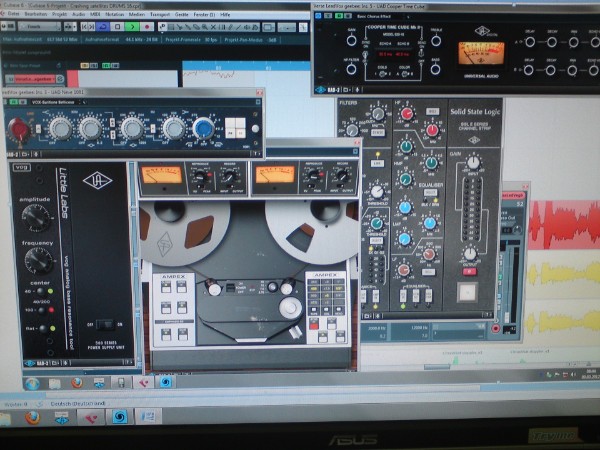Select the Line tool

click(x=238, y=27)
